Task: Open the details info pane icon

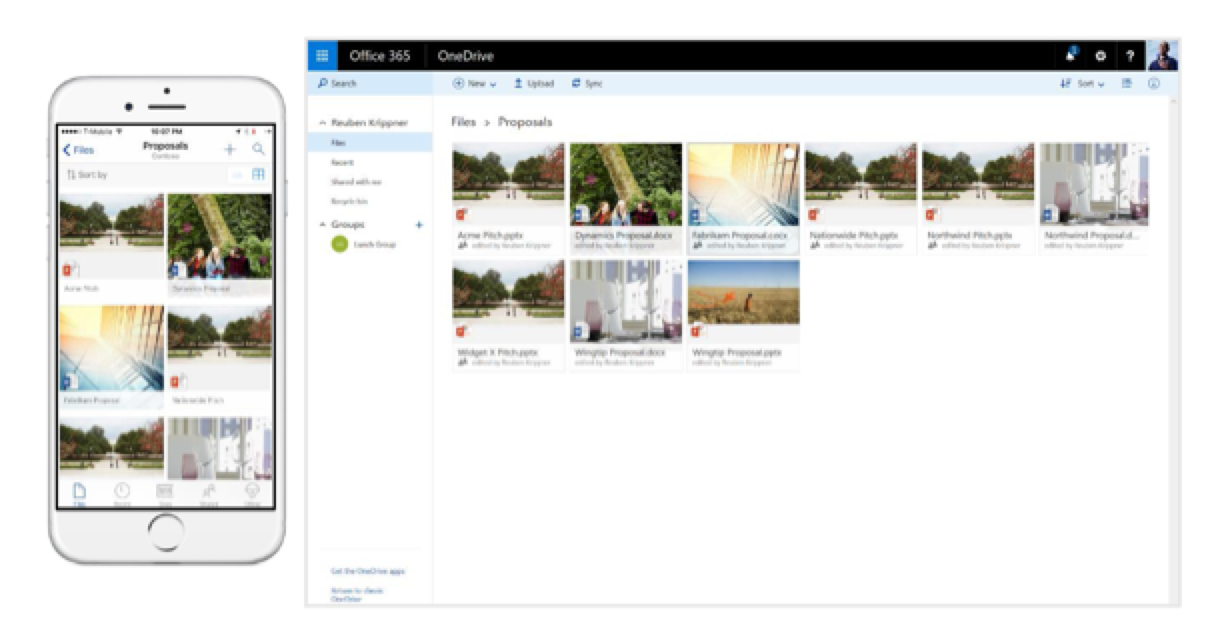Action: click(1153, 84)
